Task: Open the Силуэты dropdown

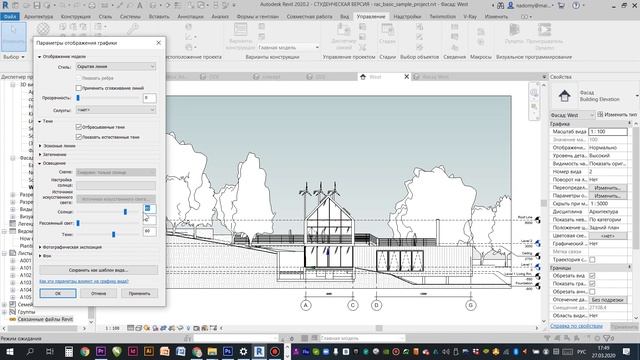Action: click(116, 110)
